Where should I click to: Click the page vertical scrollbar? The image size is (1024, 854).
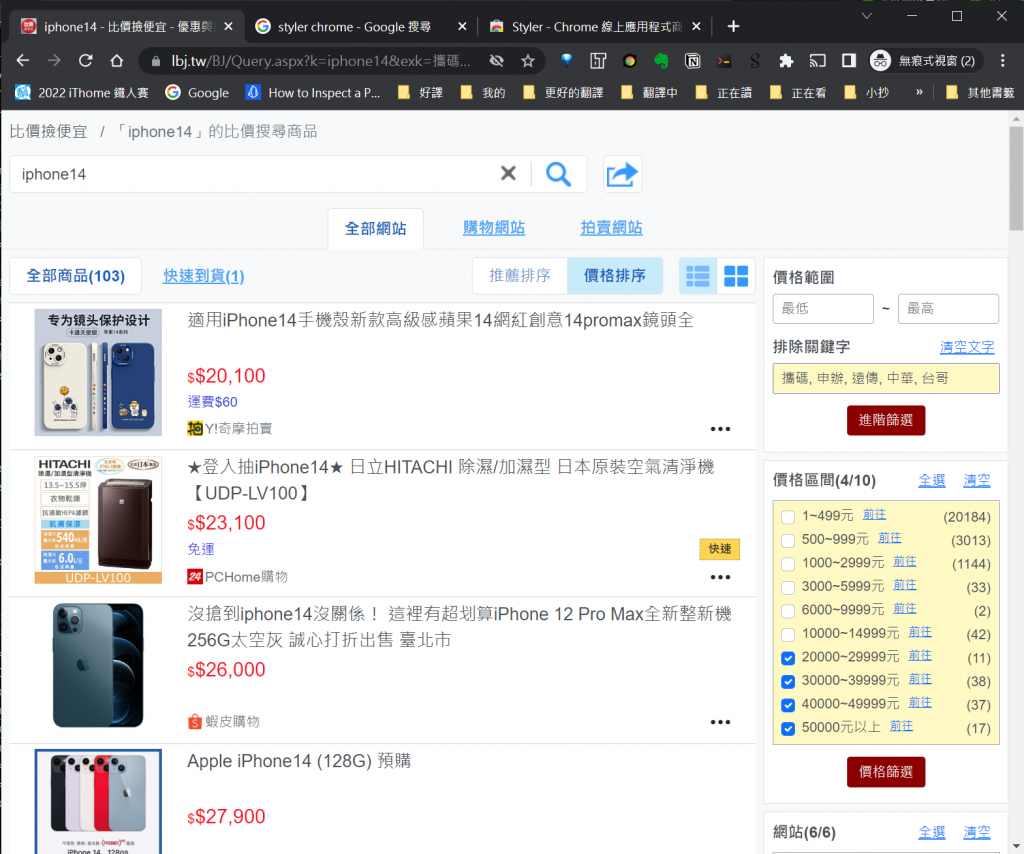(1016, 179)
